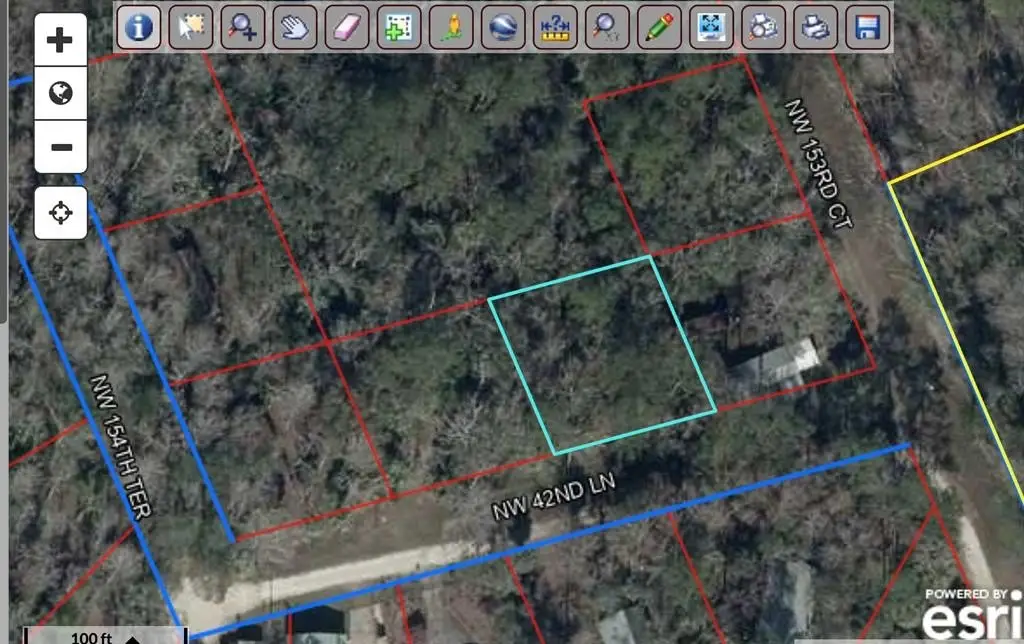Click the full extent arrows icon
Image resolution: width=1024 pixels, height=644 pixels.
(x=711, y=27)
